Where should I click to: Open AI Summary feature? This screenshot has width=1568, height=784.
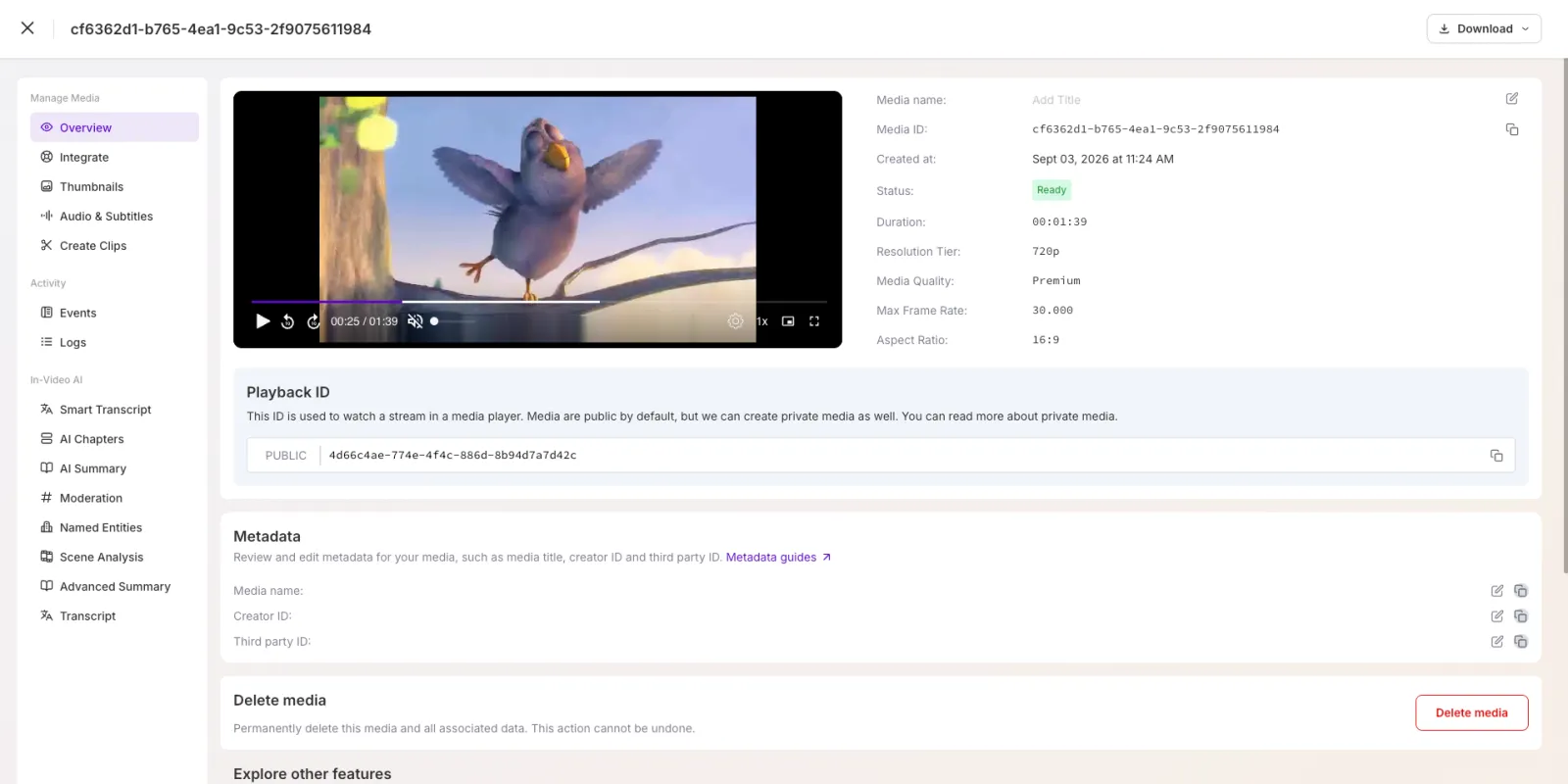pyautogui.click(x=115, y=468)
